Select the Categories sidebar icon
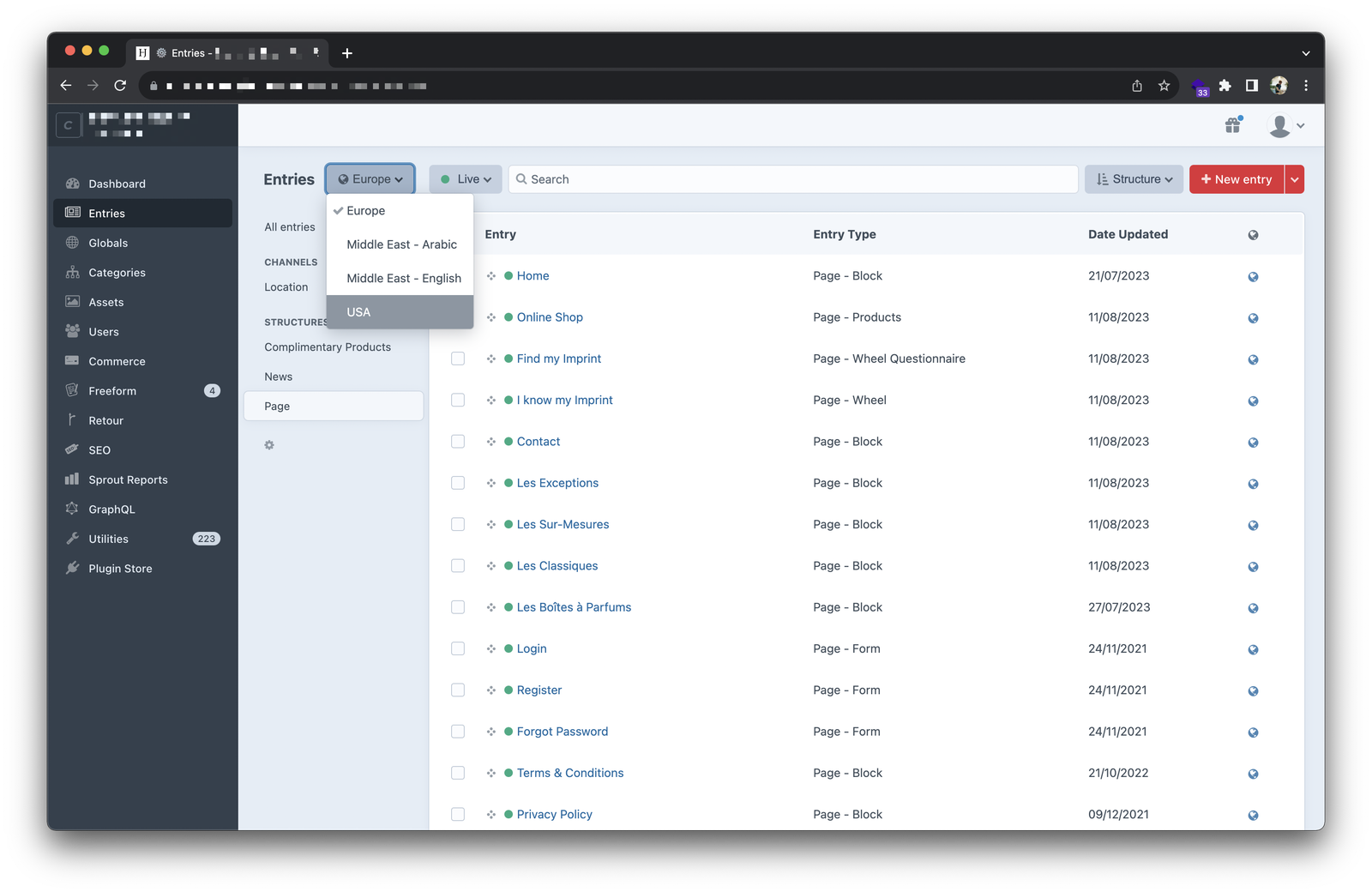Image resolution: width=1372 pixels, height=892 pixels. click(72, 272)
